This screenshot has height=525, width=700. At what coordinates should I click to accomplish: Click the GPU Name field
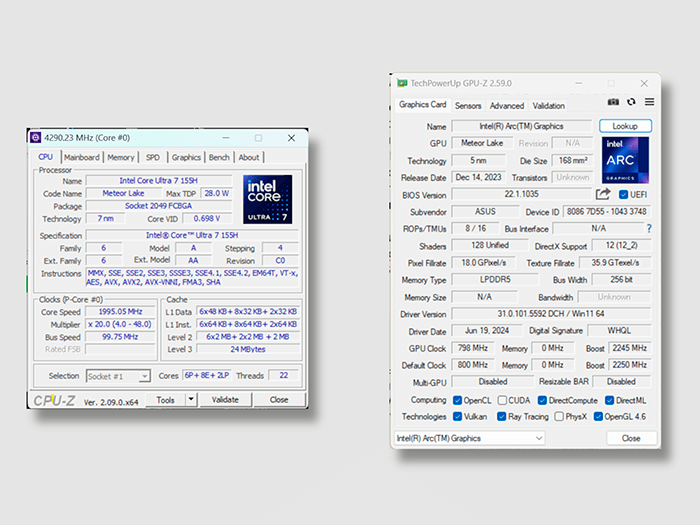(521, 126)
